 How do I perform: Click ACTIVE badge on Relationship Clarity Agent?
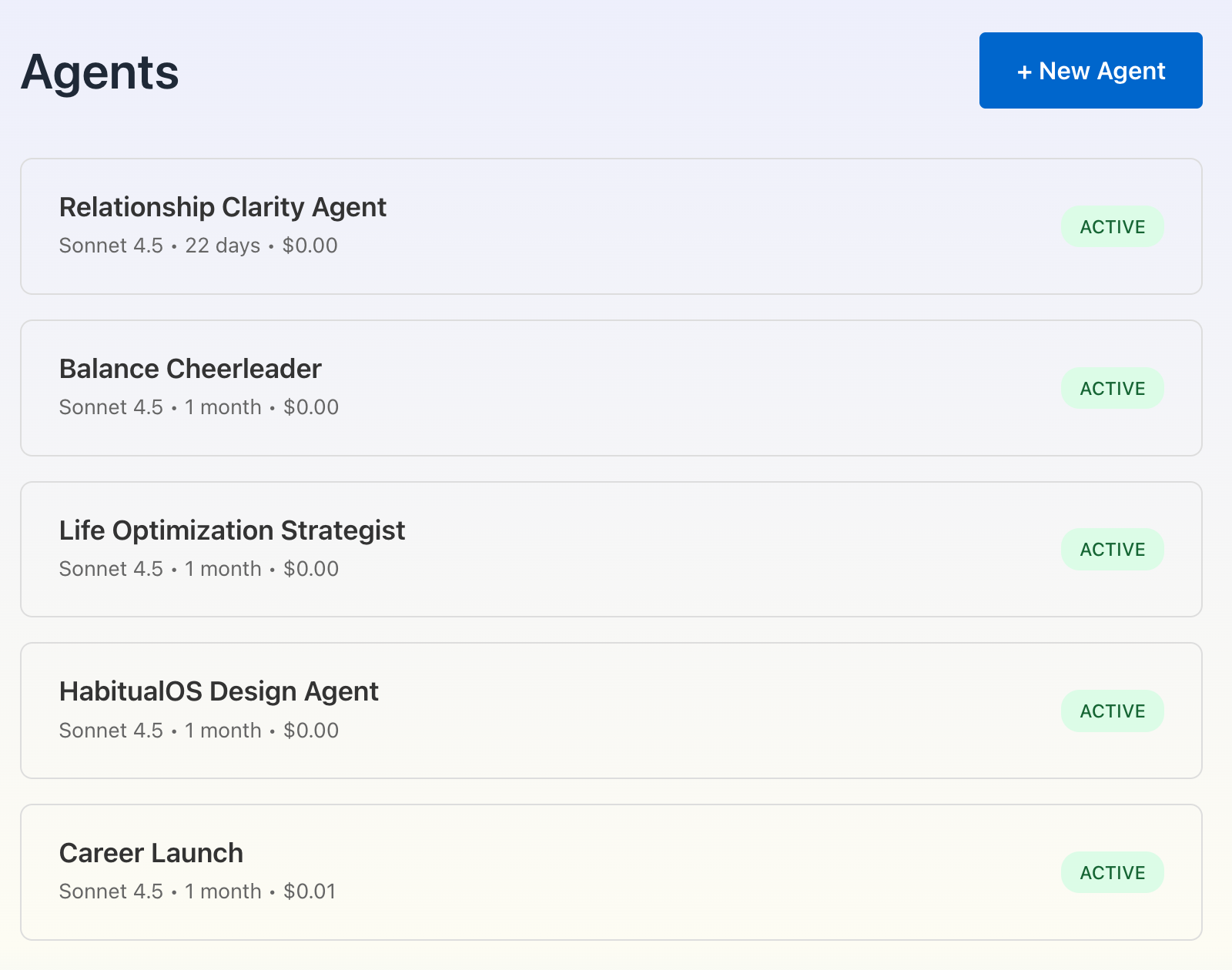(x=1112, y=227)
